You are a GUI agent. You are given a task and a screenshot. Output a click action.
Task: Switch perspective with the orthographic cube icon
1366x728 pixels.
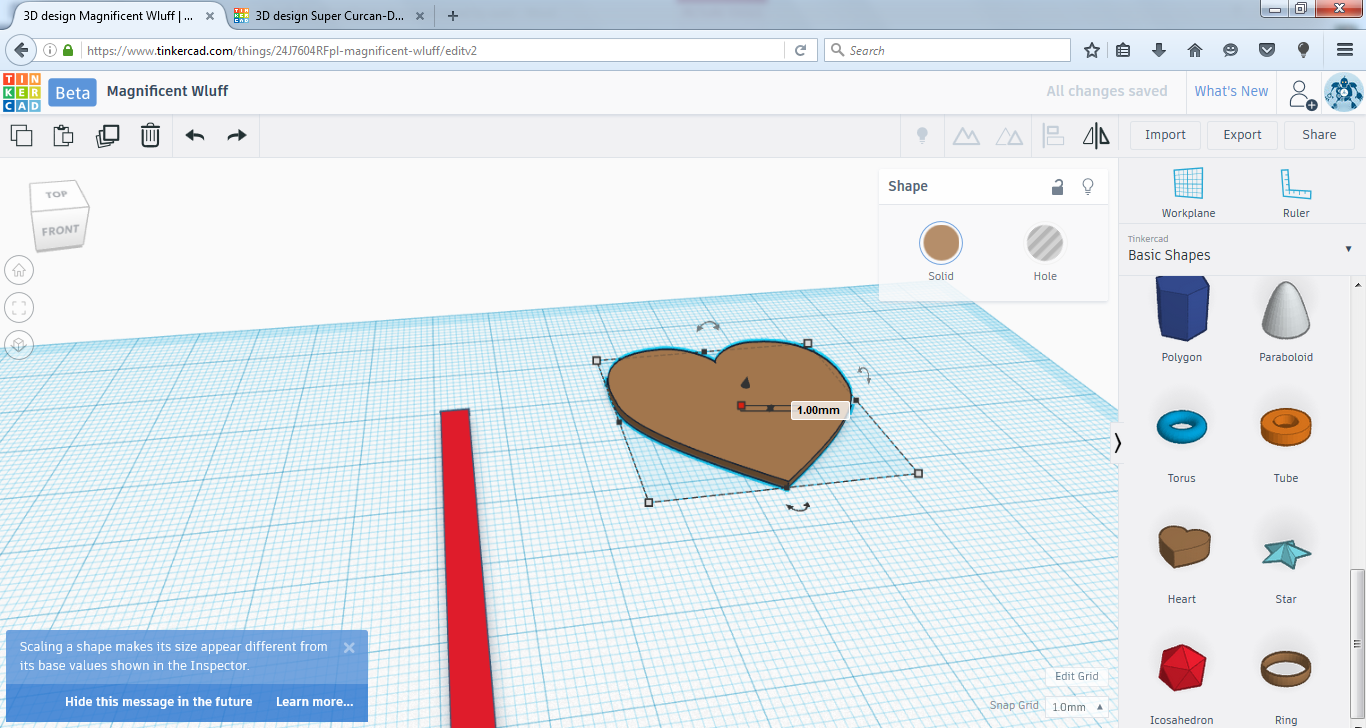(19, 345)
